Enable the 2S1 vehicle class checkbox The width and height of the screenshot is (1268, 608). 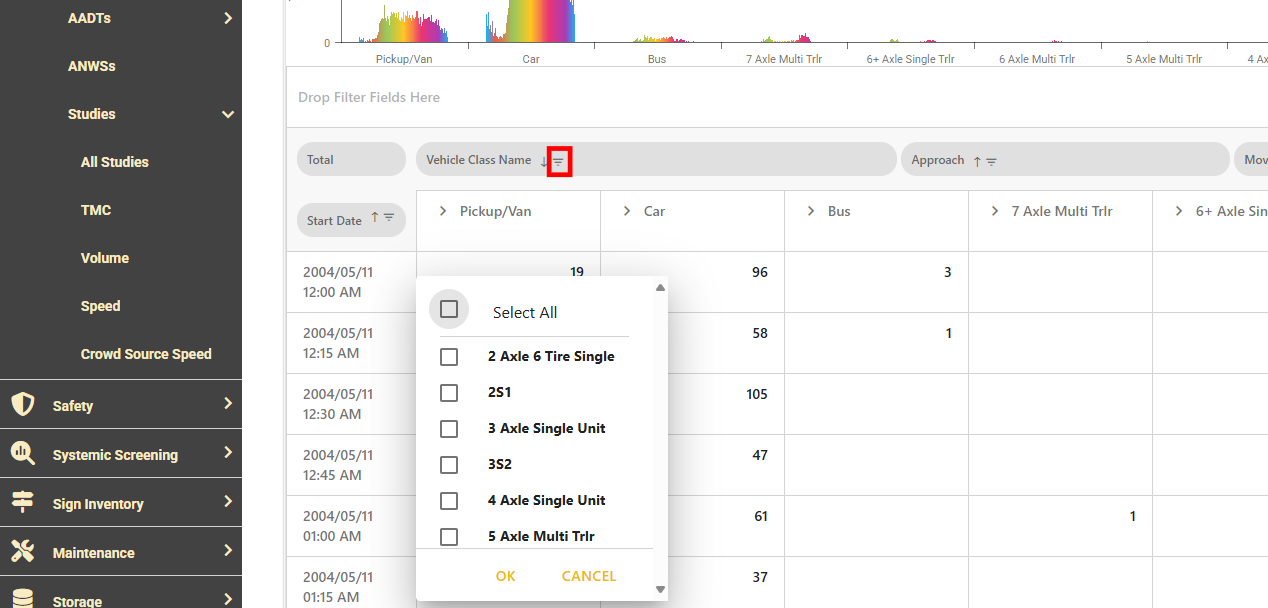pyautogui.click(x=449, y=393)
